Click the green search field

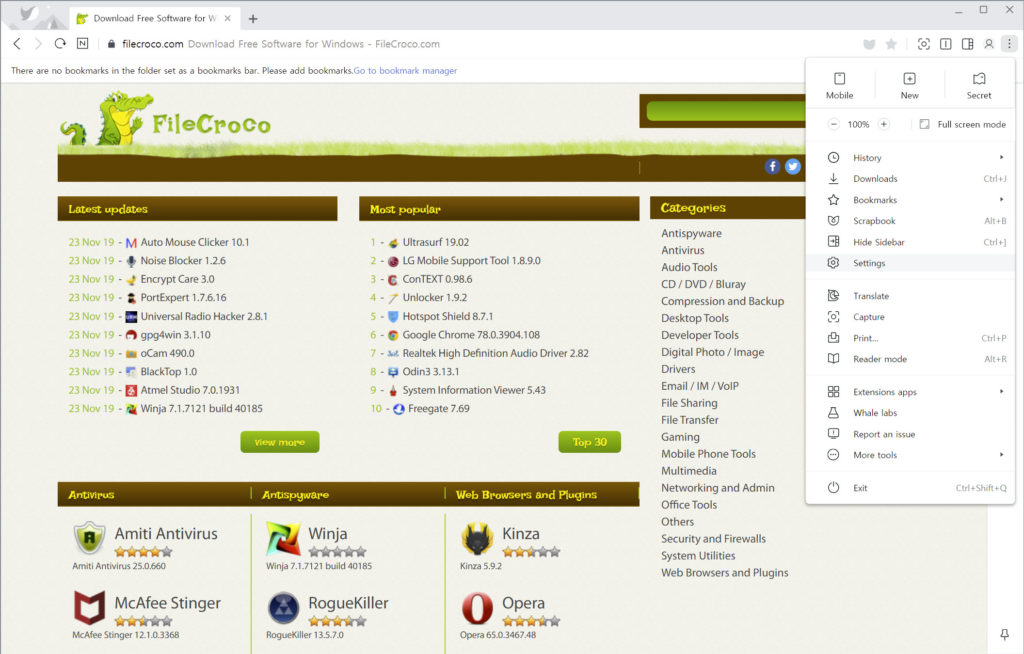click(x=725, y=110)
